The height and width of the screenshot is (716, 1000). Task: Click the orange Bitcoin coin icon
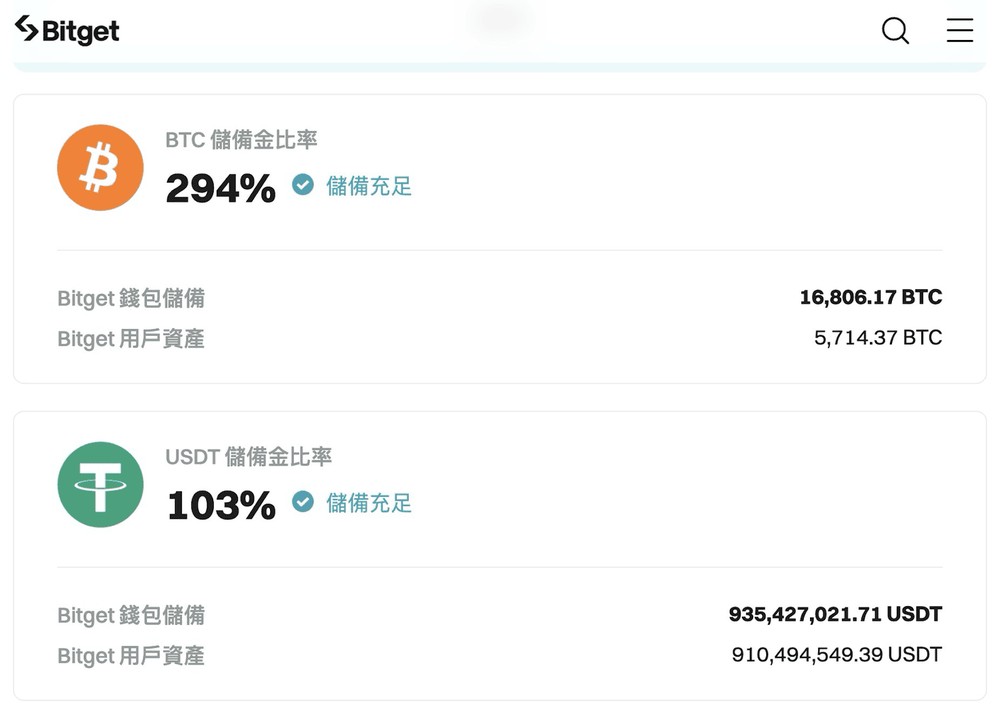pos(100,167)
